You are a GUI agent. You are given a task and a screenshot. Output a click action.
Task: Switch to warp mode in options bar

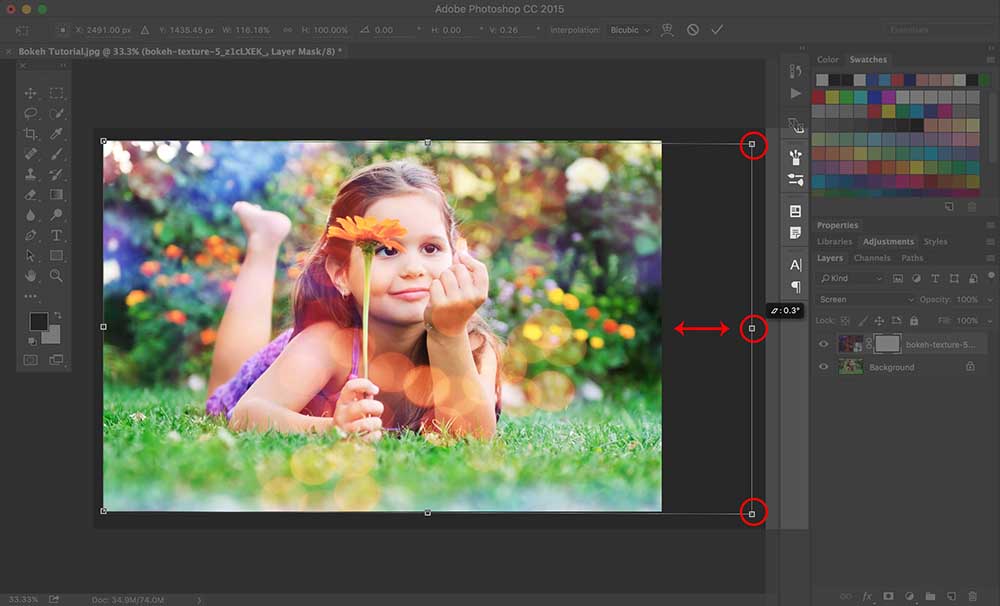pos(667,29)
